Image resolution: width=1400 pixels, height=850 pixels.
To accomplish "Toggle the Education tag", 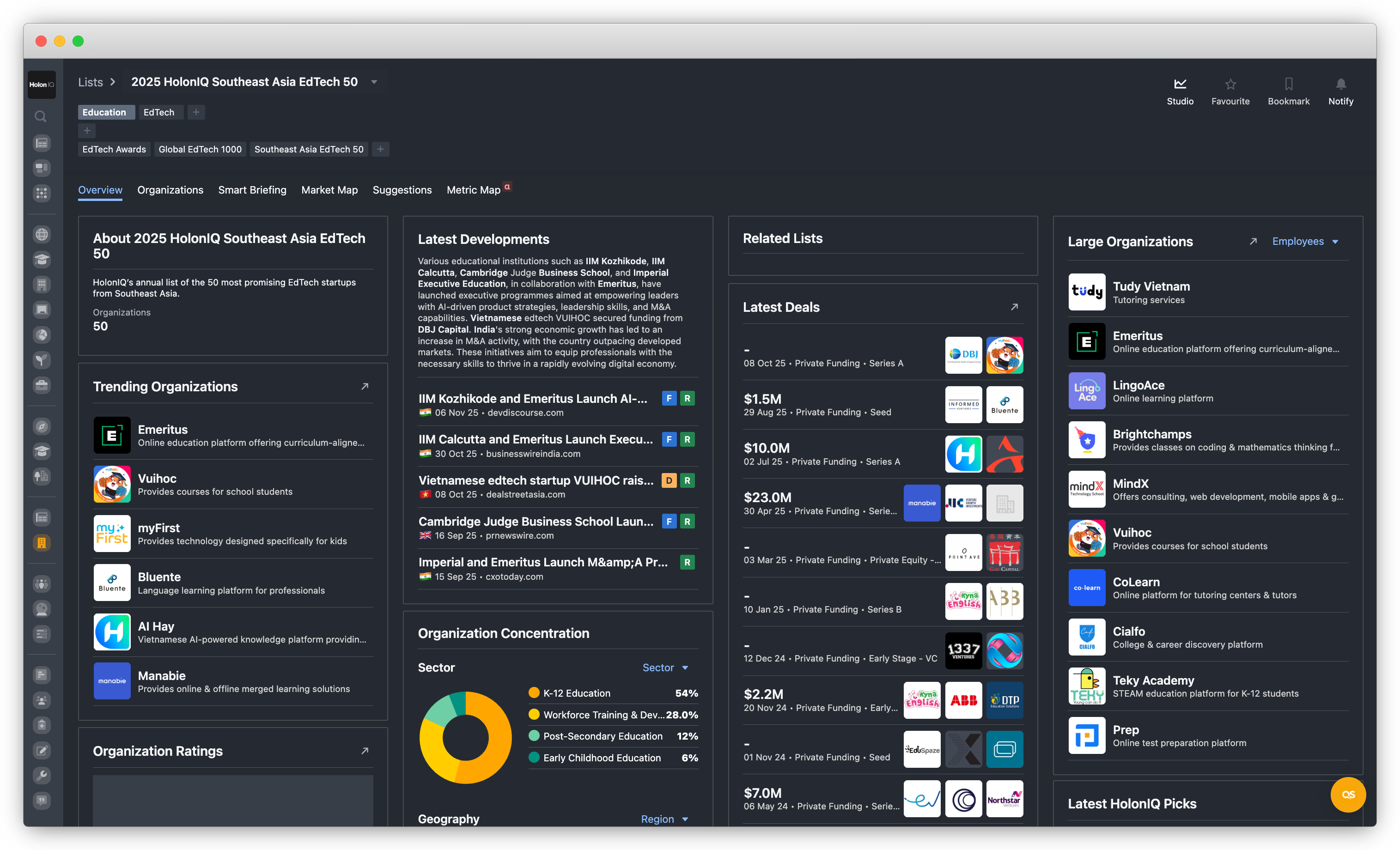I will coord(104,112).
